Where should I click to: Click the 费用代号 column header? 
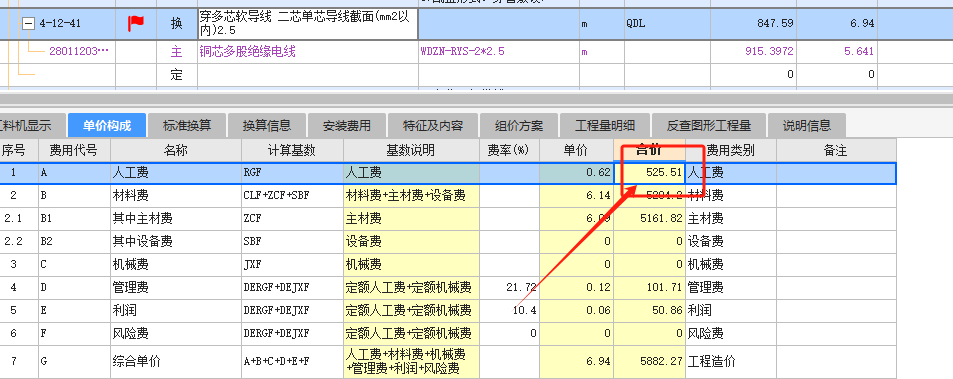(74, 150)
